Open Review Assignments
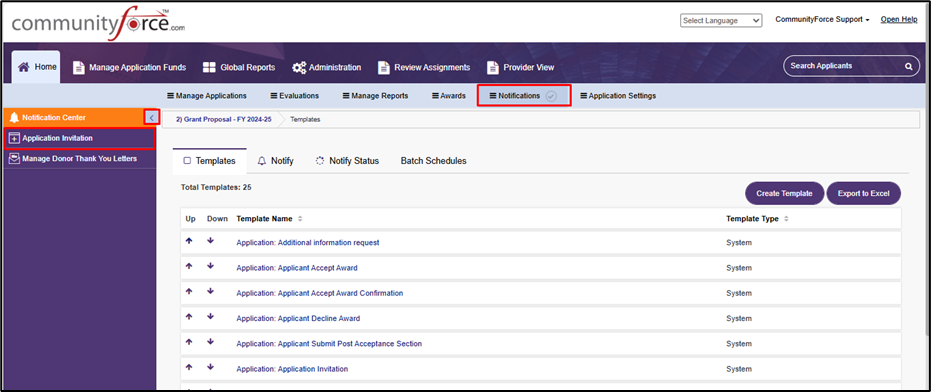 (x=424, y=68)
